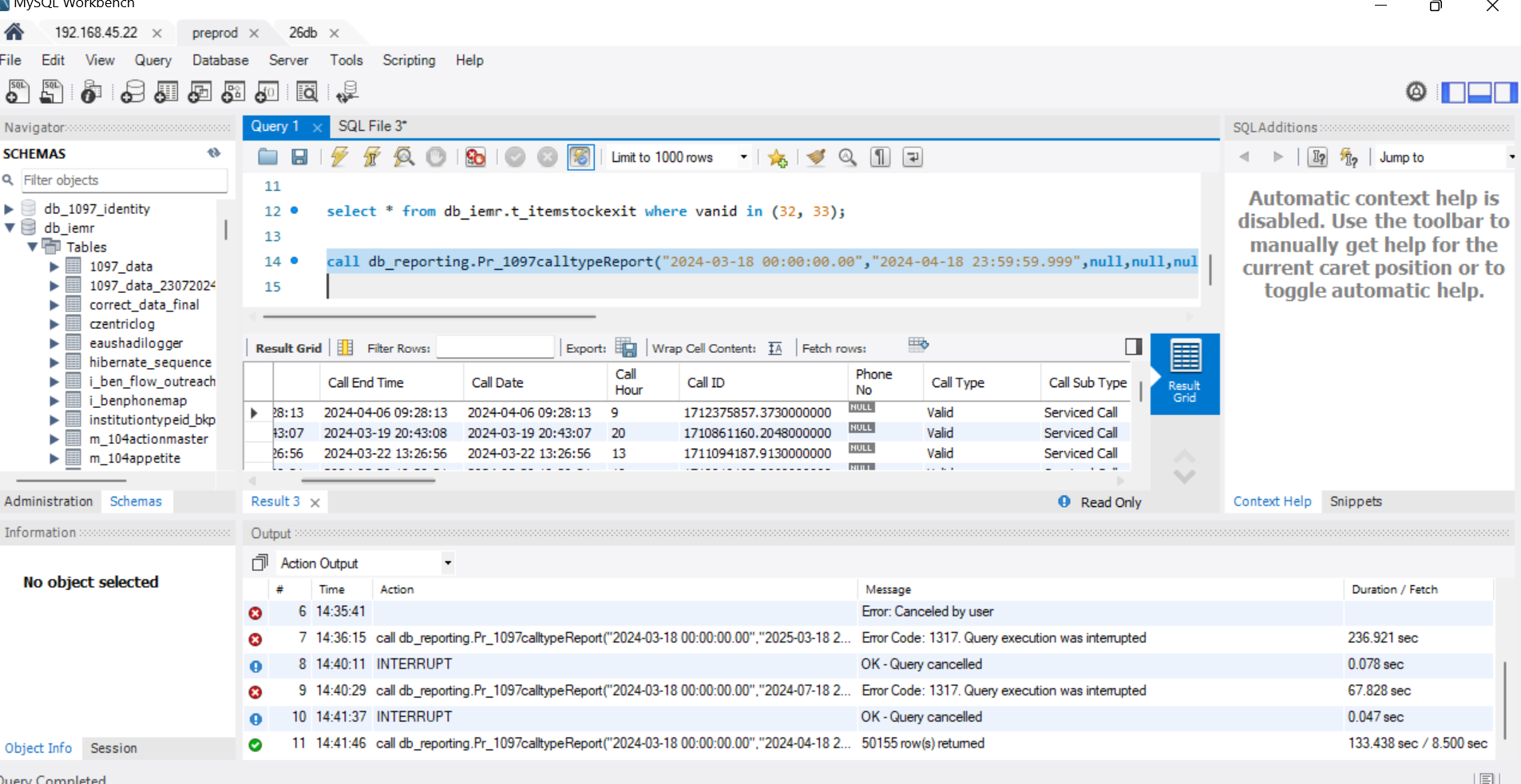Expand the czentriclog table

click(x=54, y=324)
